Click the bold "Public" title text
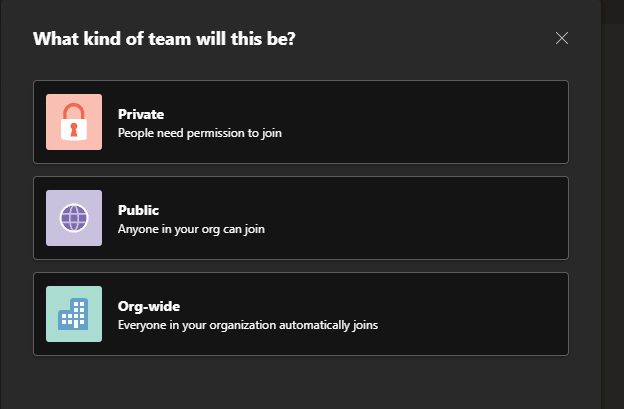The height and width of the screenshot is (409, 624). (x=138, y=210)
